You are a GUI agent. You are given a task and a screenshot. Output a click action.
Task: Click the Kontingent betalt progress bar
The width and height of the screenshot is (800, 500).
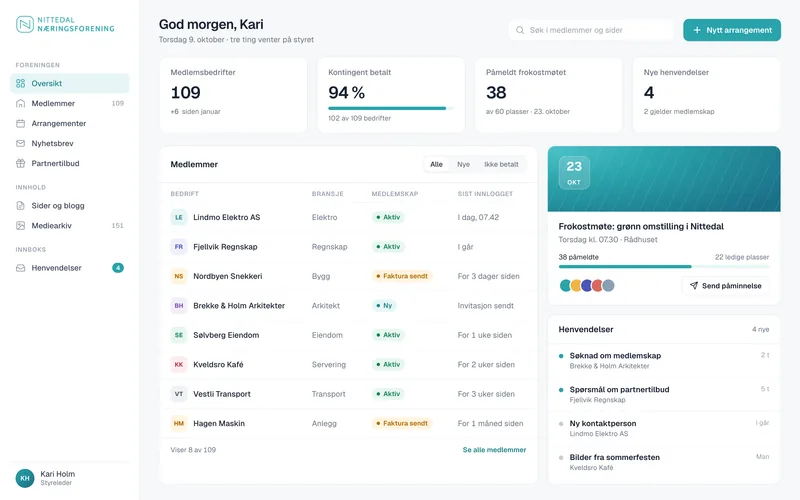(390, 108)
